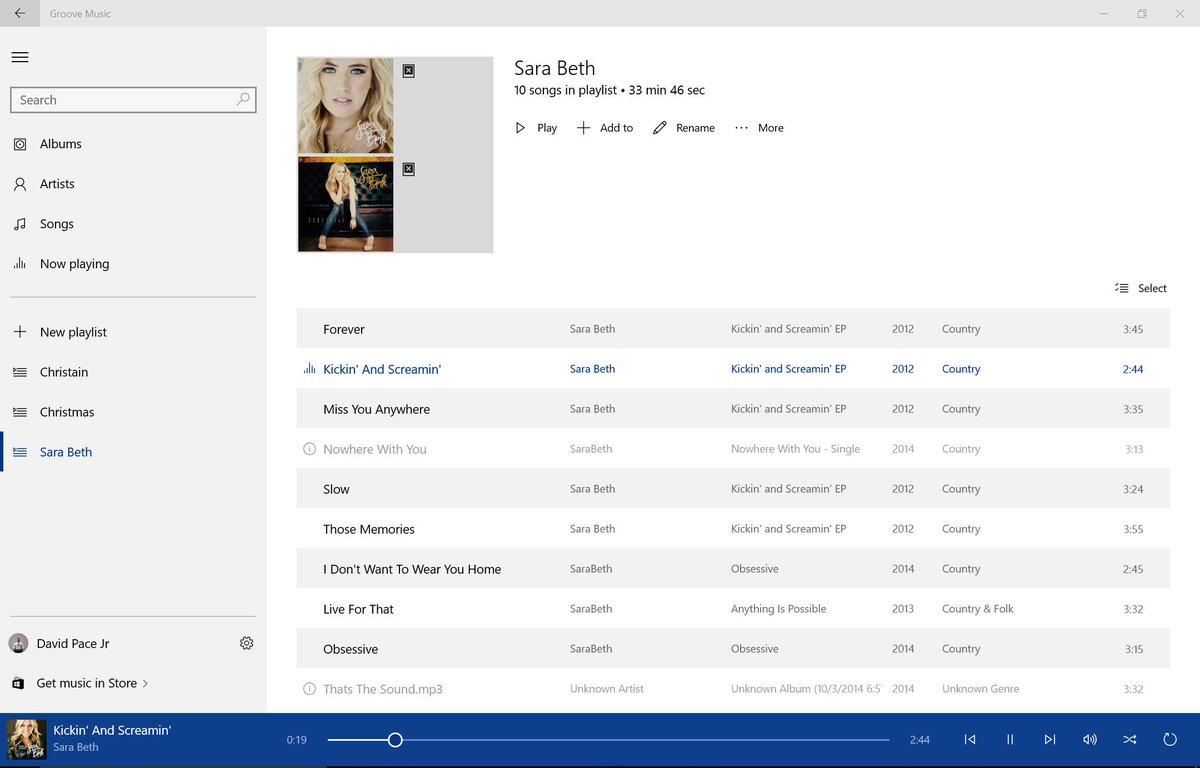Skip to the previous track
This screenshot has width=1200, height=768.
tap(969, 740)
